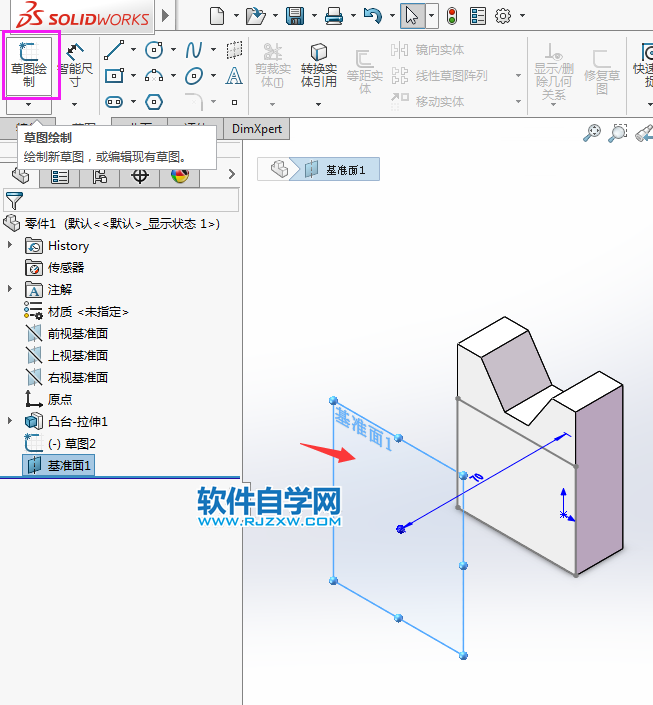Click the feature tree filter field

[121, 200]
